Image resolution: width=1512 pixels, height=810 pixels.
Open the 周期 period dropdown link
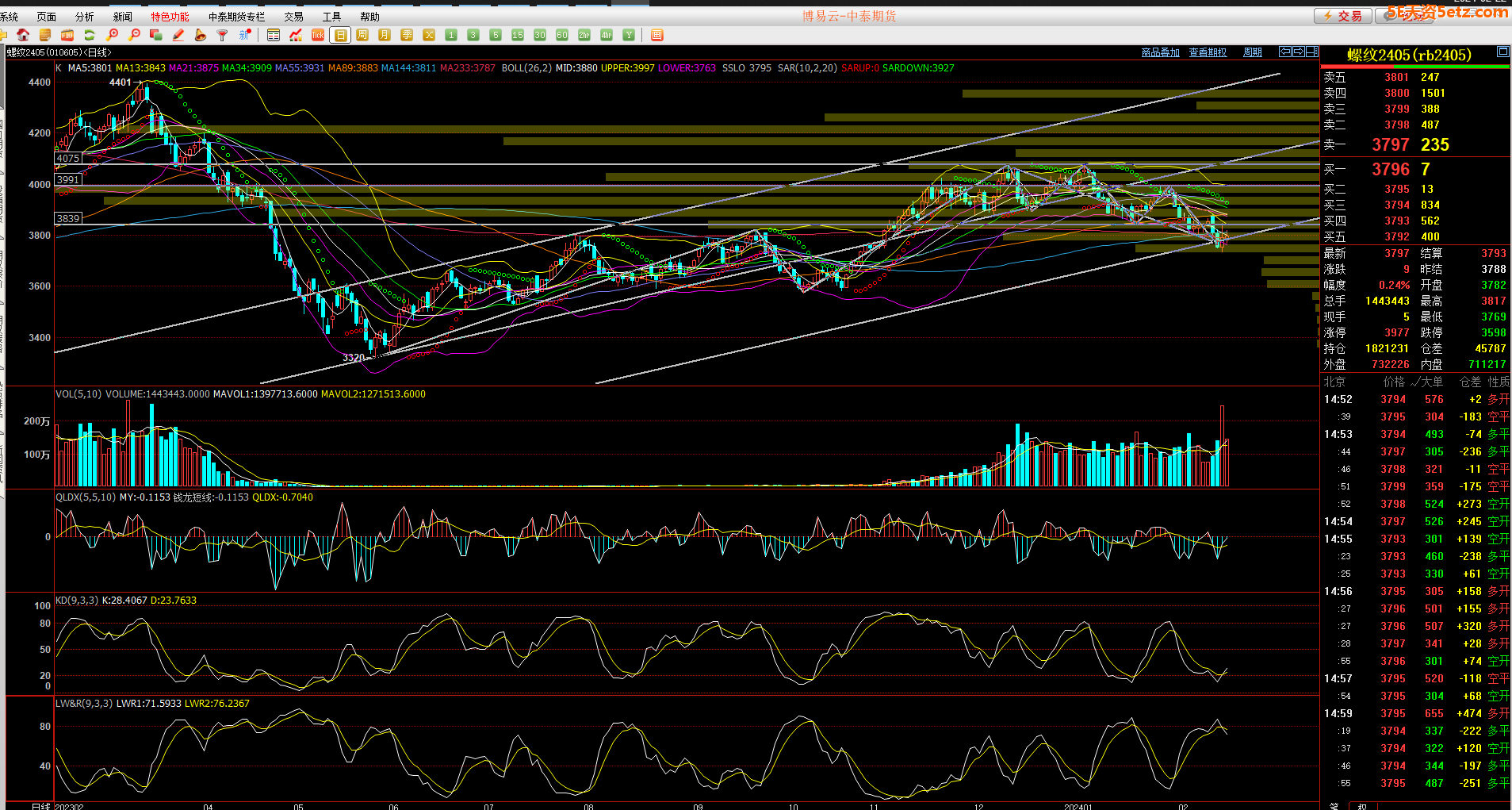(x=1253, y=52)
